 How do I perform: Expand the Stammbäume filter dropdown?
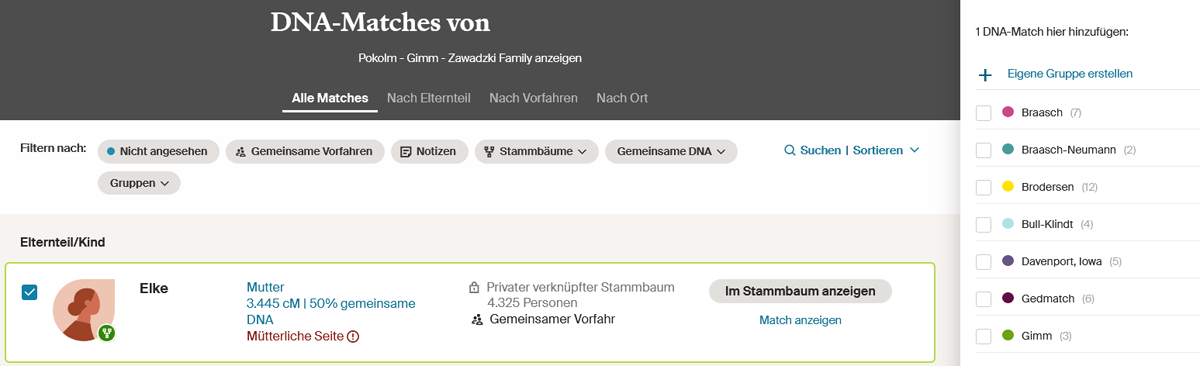pyautogui.click(x=536, y=152)
